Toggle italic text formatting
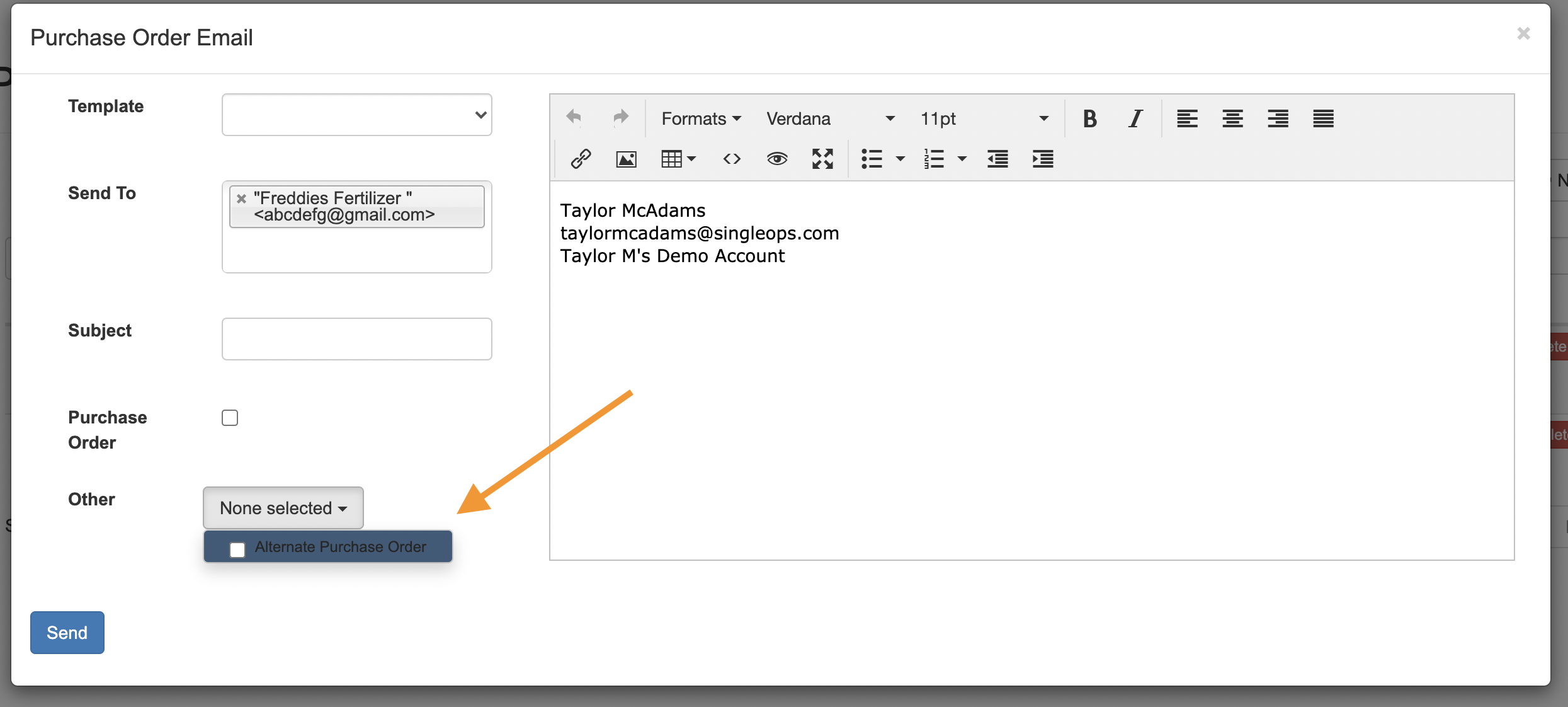 click(x=1135, y=118)
